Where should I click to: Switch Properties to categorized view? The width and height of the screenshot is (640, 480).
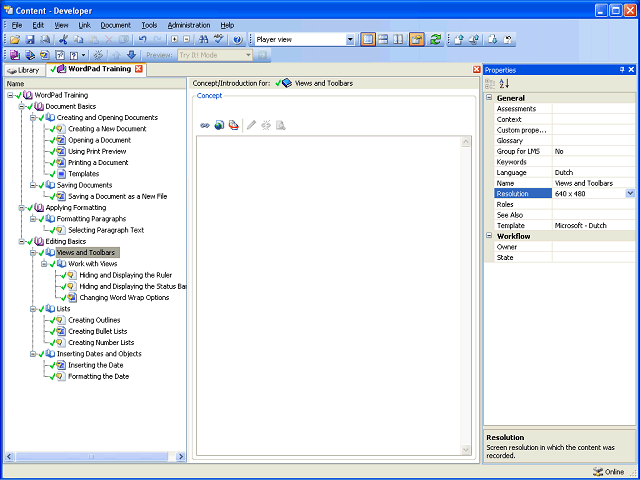[x=490, y=84]
